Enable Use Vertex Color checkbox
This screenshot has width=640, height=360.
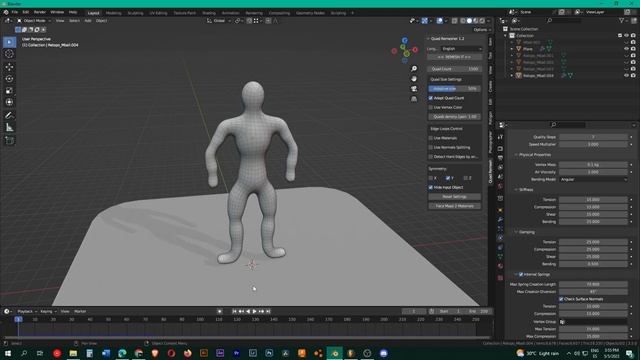[x=431, y=107]
